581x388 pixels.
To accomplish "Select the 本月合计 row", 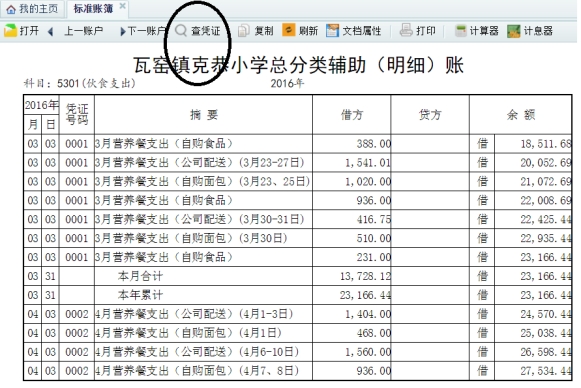I will (x=298, y=276).
